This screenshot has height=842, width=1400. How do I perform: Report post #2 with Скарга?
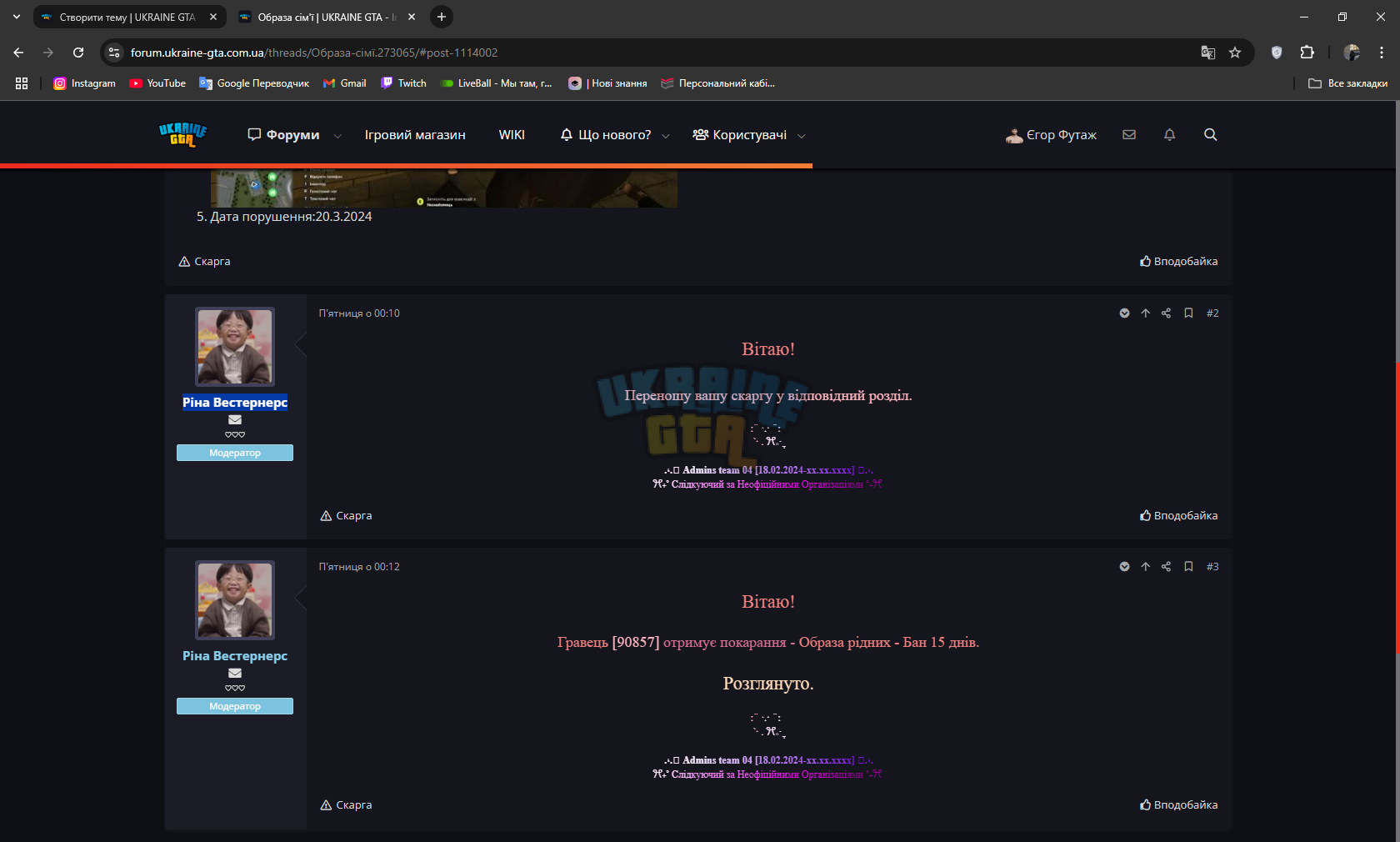[346, 516]
